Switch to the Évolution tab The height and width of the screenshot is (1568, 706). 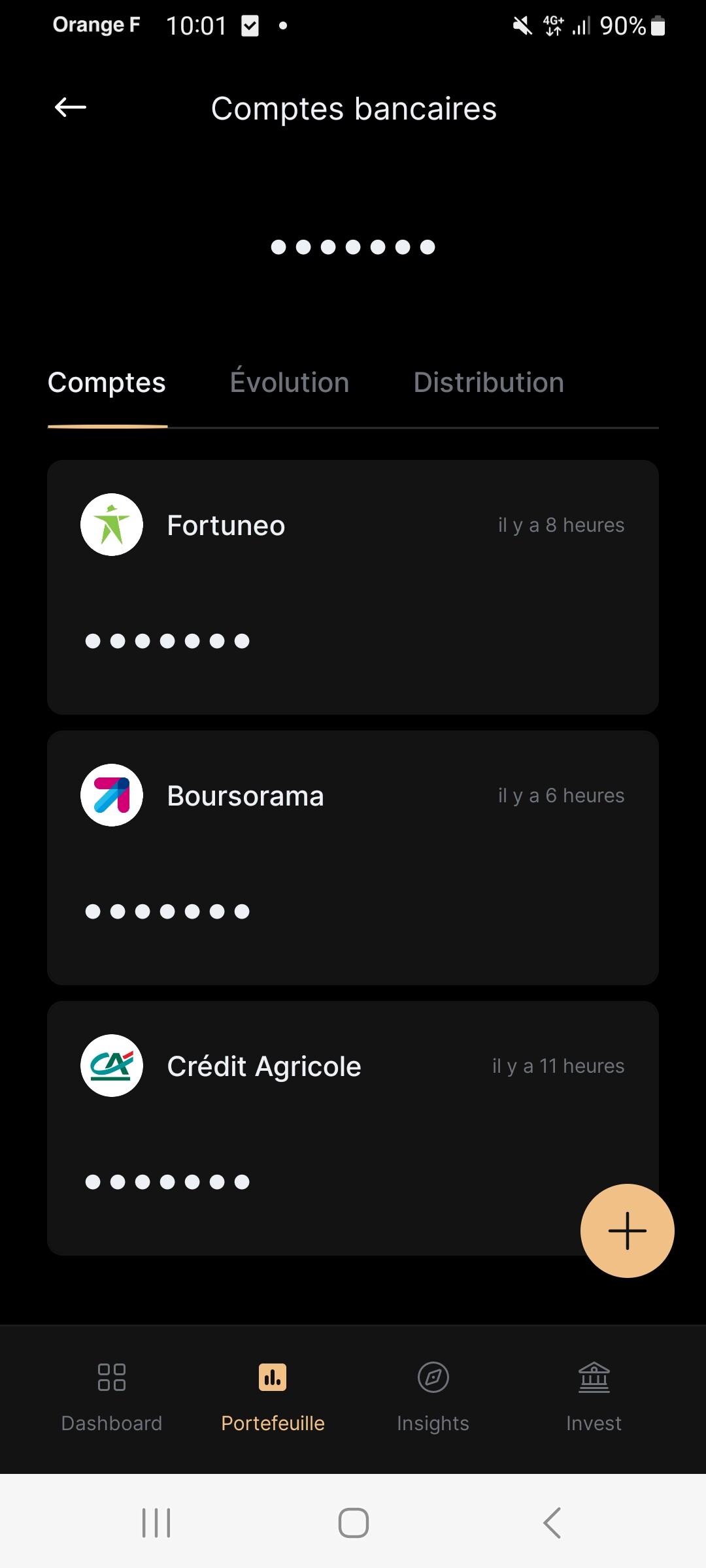[x=290, y=383]
